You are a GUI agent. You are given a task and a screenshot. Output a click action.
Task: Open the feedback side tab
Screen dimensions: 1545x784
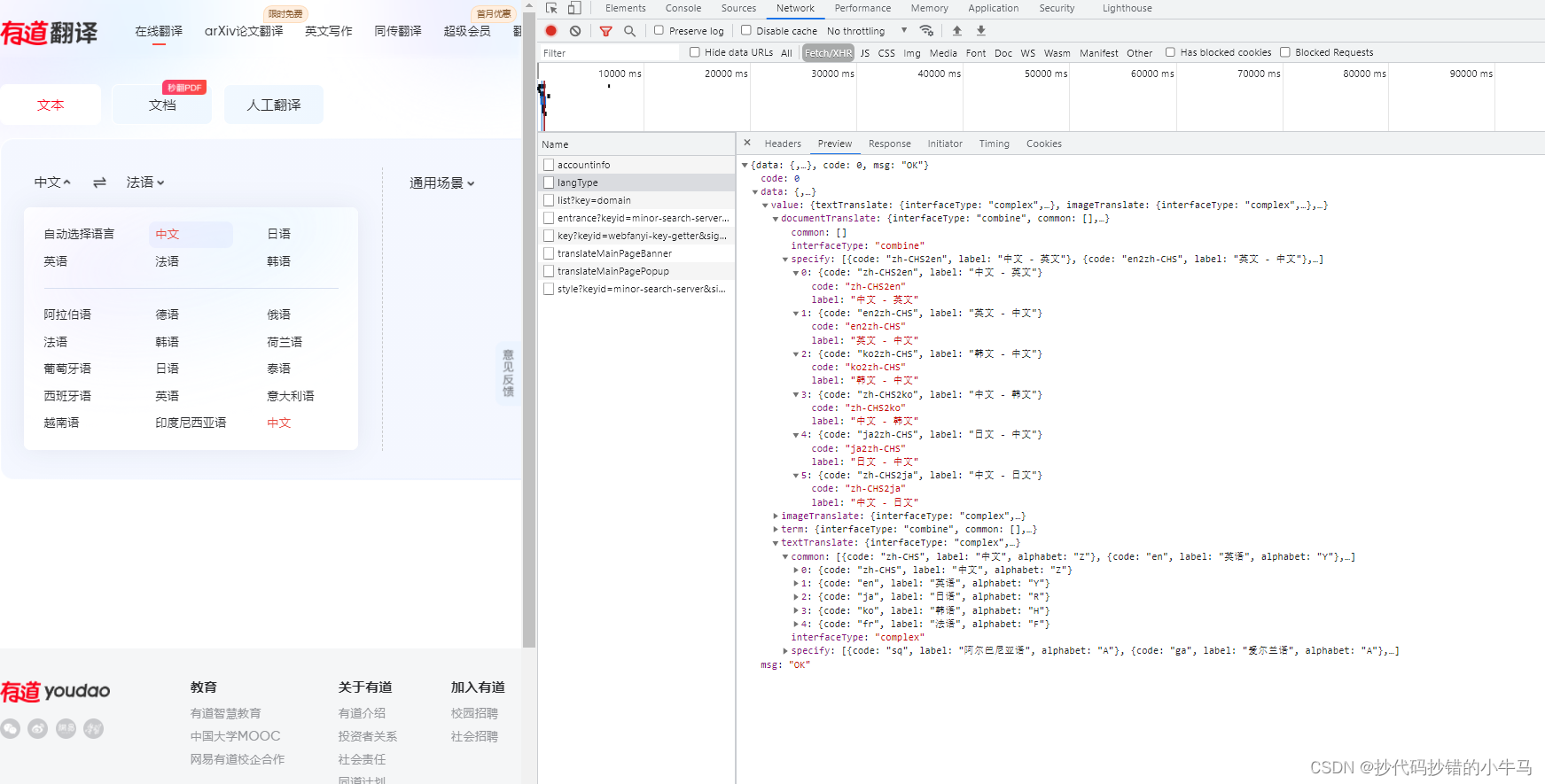tap(508, 373)
